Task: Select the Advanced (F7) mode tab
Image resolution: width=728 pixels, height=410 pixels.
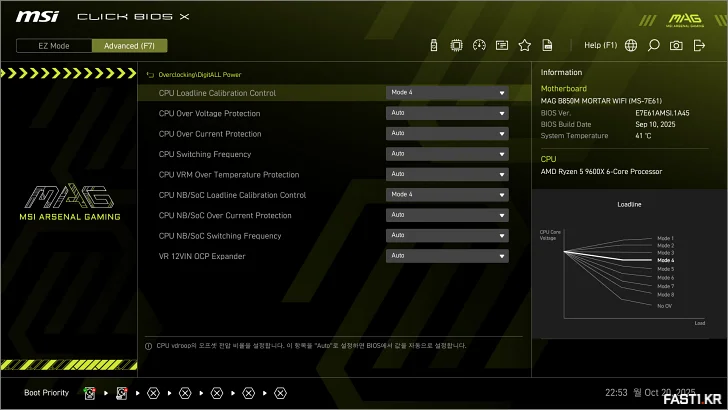Action: click(x=130, y=46)
